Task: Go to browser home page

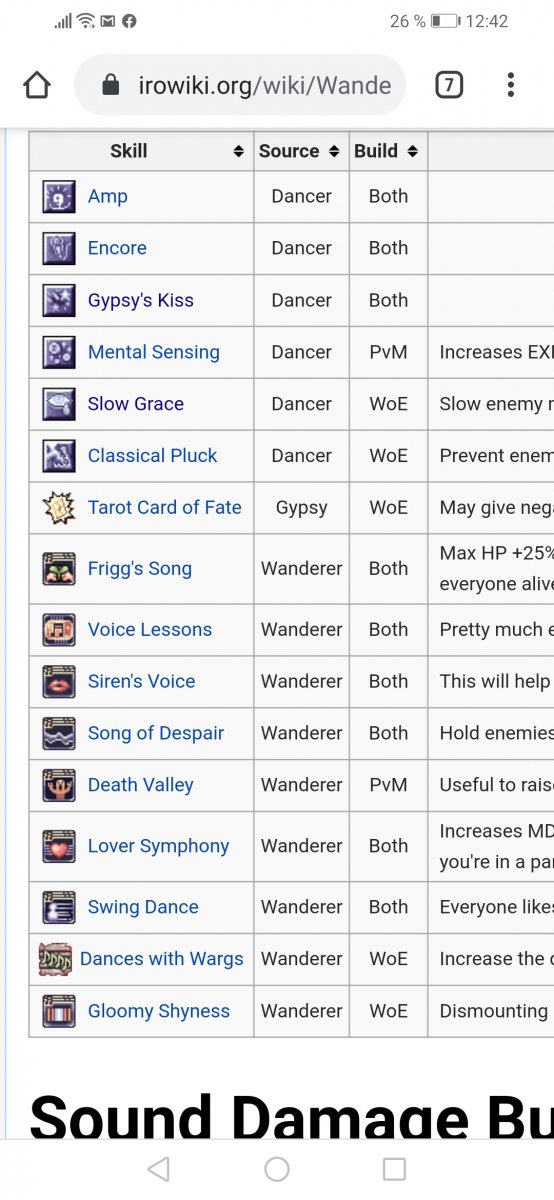Action: (37, 86)
